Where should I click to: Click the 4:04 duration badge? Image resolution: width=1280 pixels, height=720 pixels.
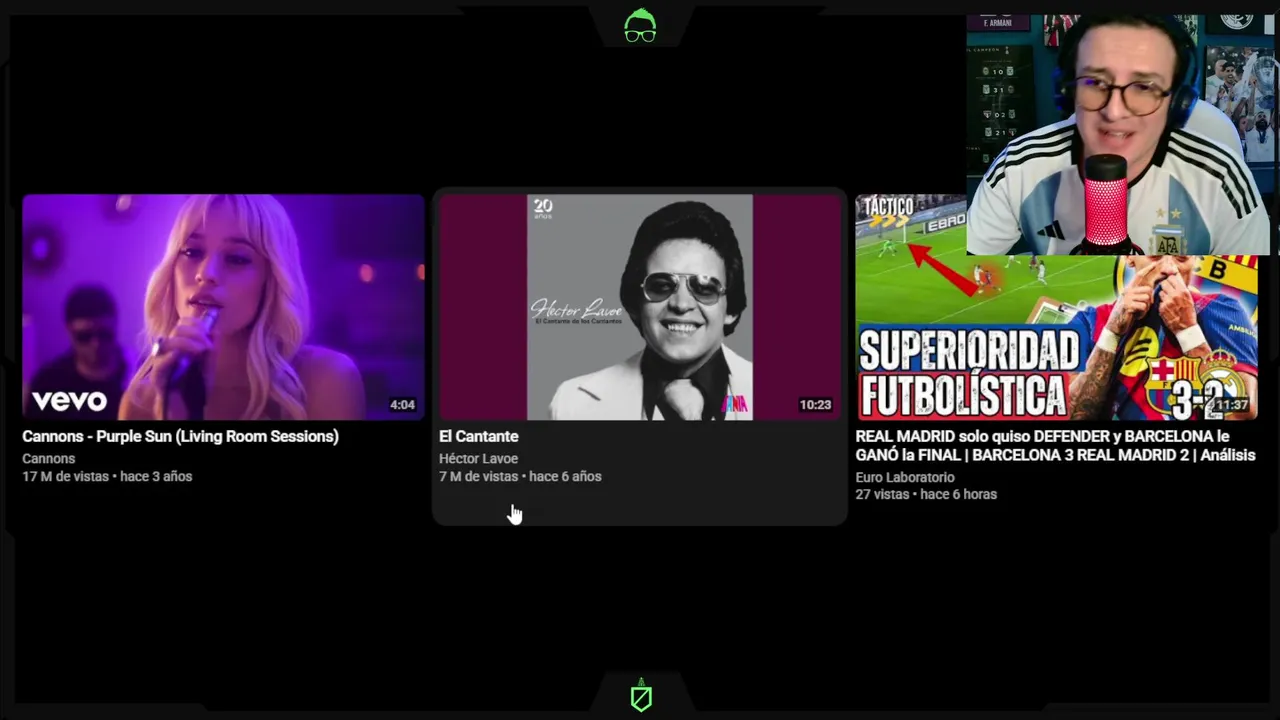tap(402, 405)
